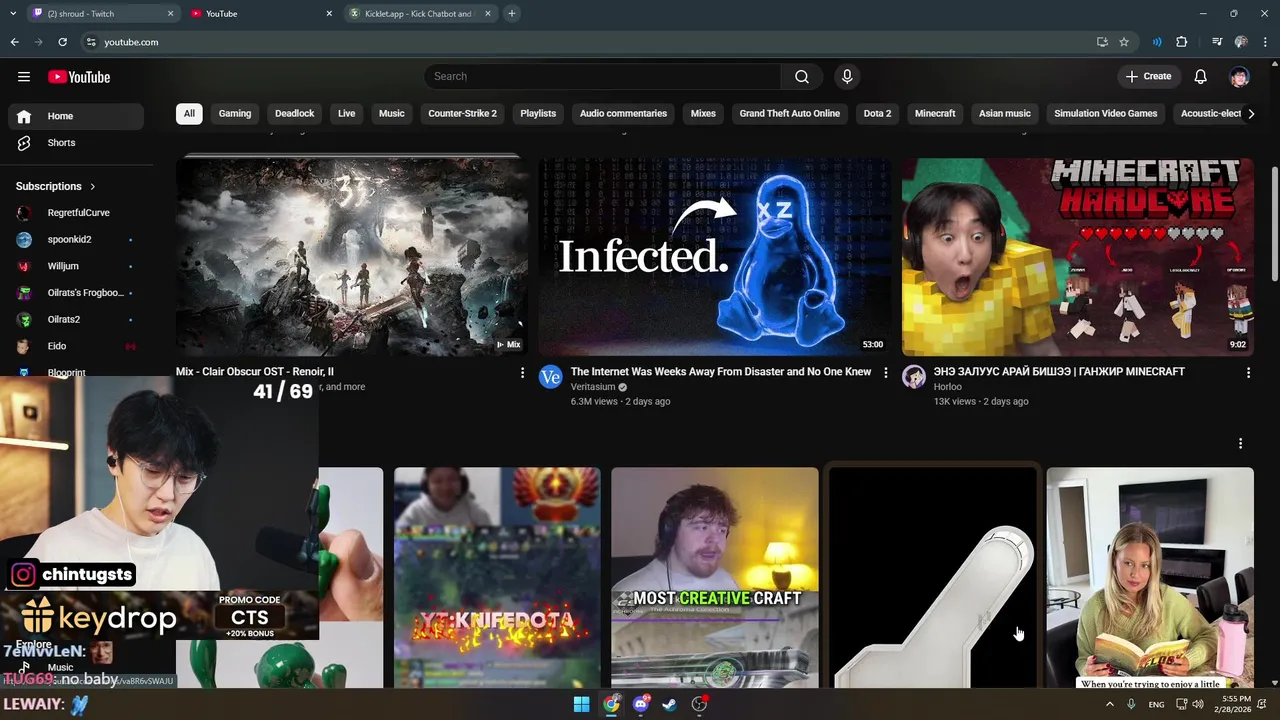Image resolution: width=1280 pixels, height=720 pixels.
Task: Open Shorts in sidebar
Action: pyautogui.click(x=77, y=143)
